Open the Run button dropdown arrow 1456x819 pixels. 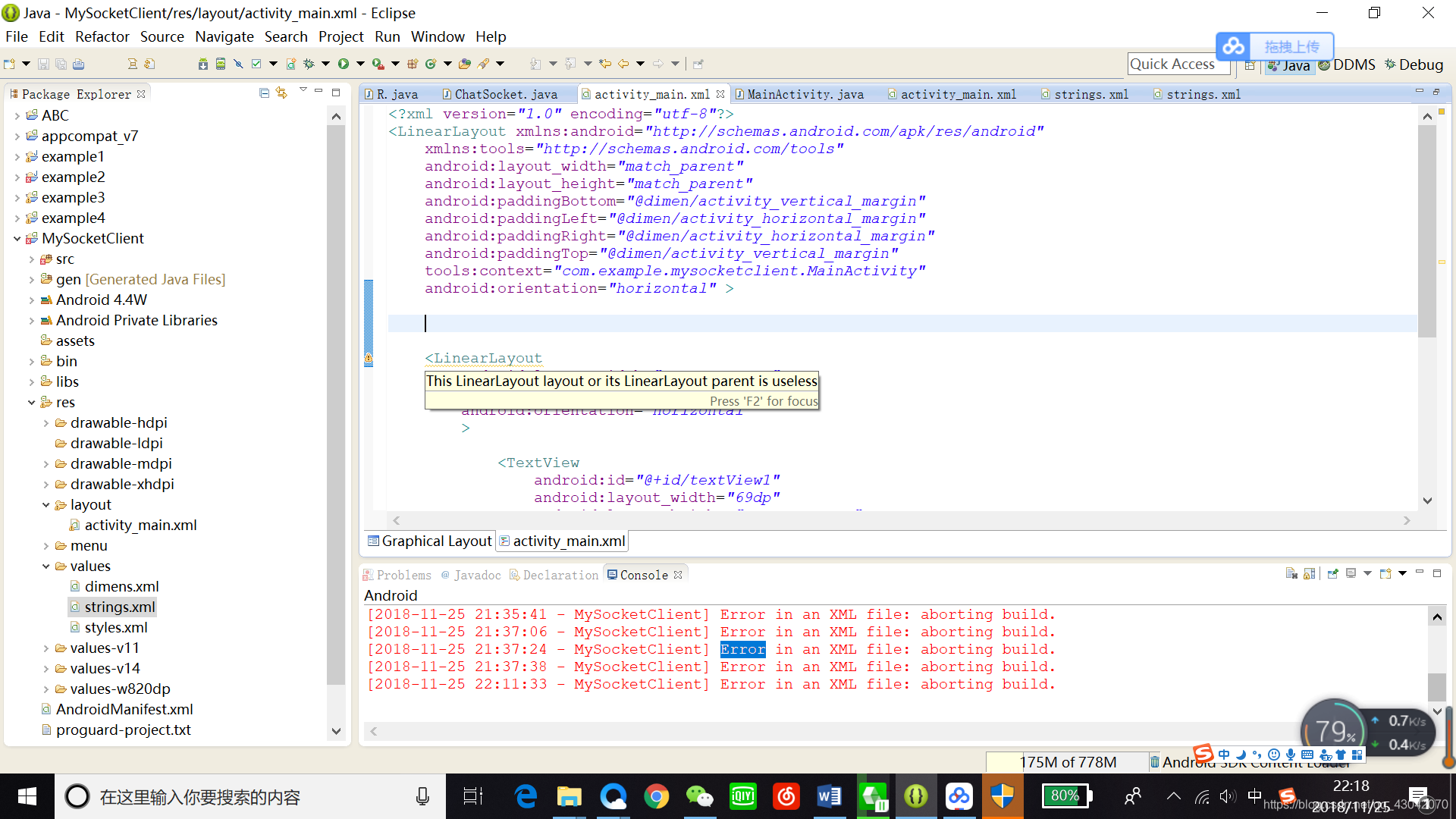[x=360, y=64]
